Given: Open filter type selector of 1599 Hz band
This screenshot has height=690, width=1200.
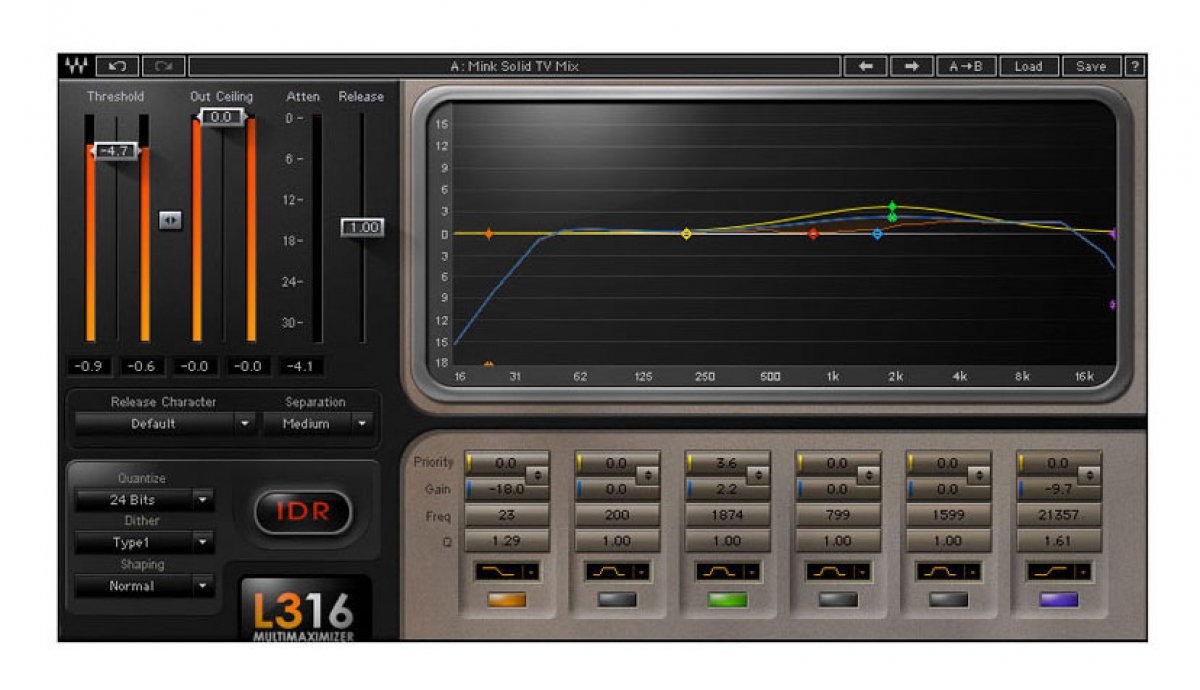Looking at the screenshot, I should (949, 572).
